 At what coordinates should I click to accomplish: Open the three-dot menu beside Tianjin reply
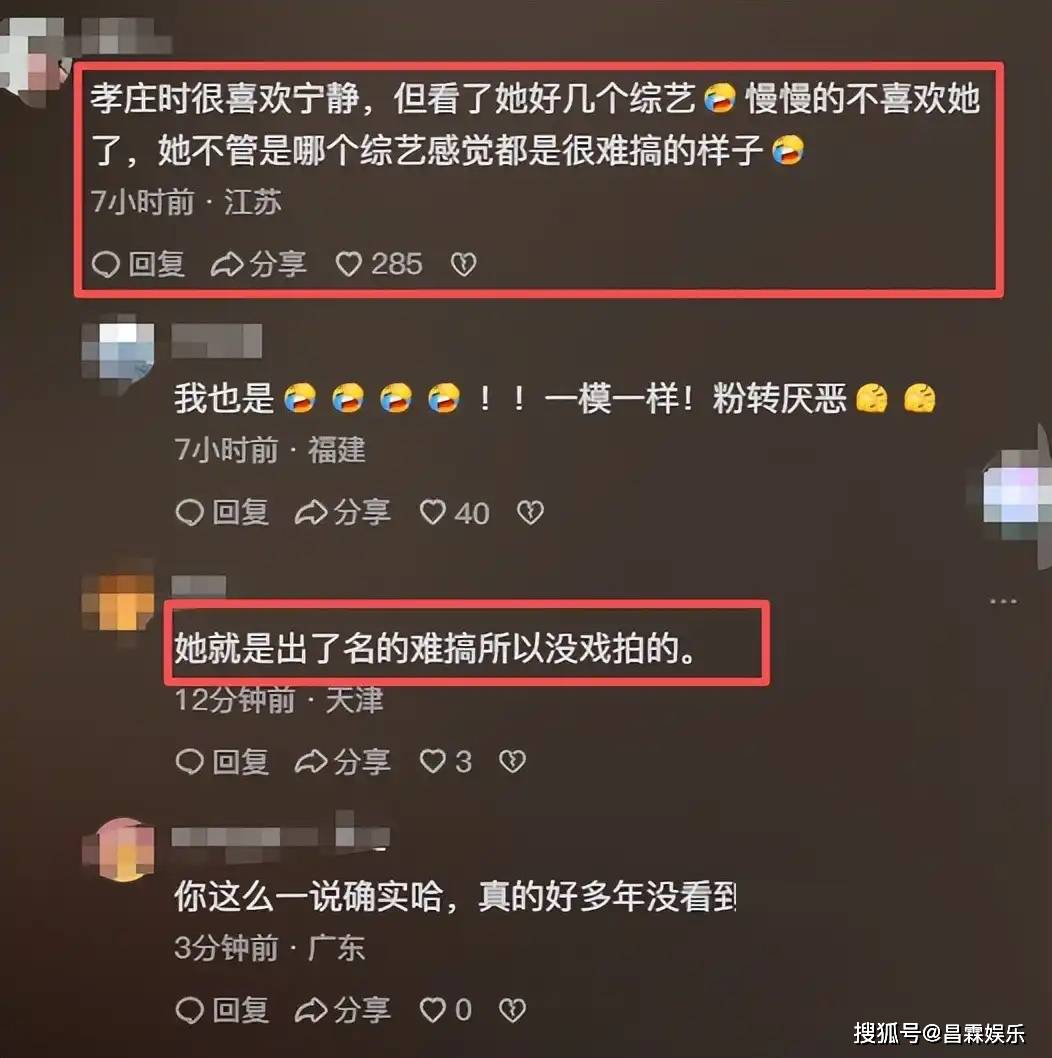1003,601
